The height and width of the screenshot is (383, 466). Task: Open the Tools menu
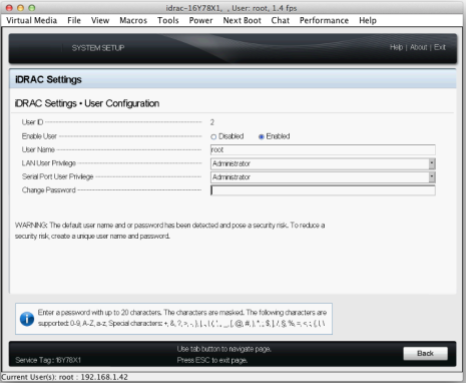coord(168,21)
